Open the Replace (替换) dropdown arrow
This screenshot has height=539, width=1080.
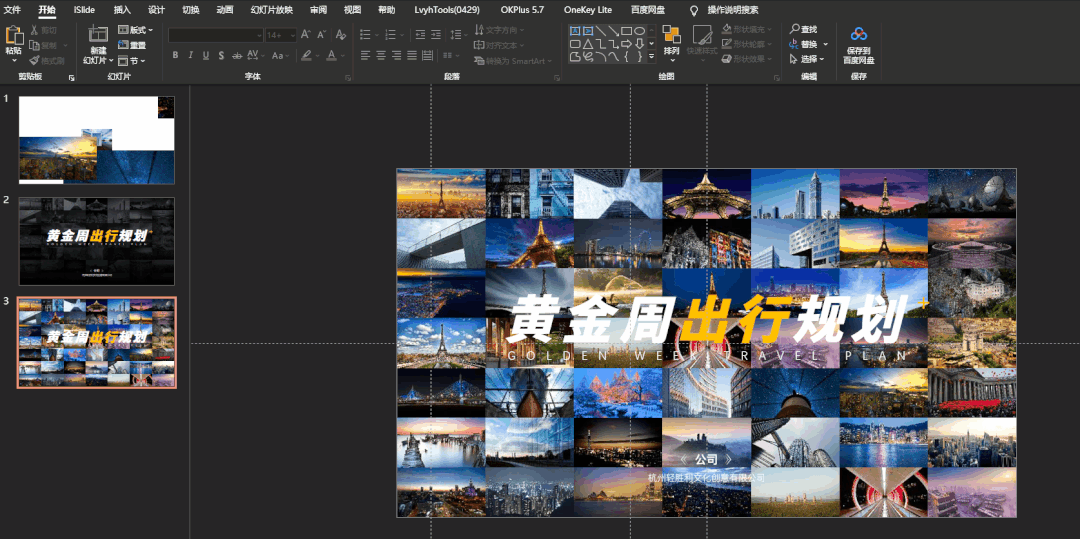(x=825, y=44)
